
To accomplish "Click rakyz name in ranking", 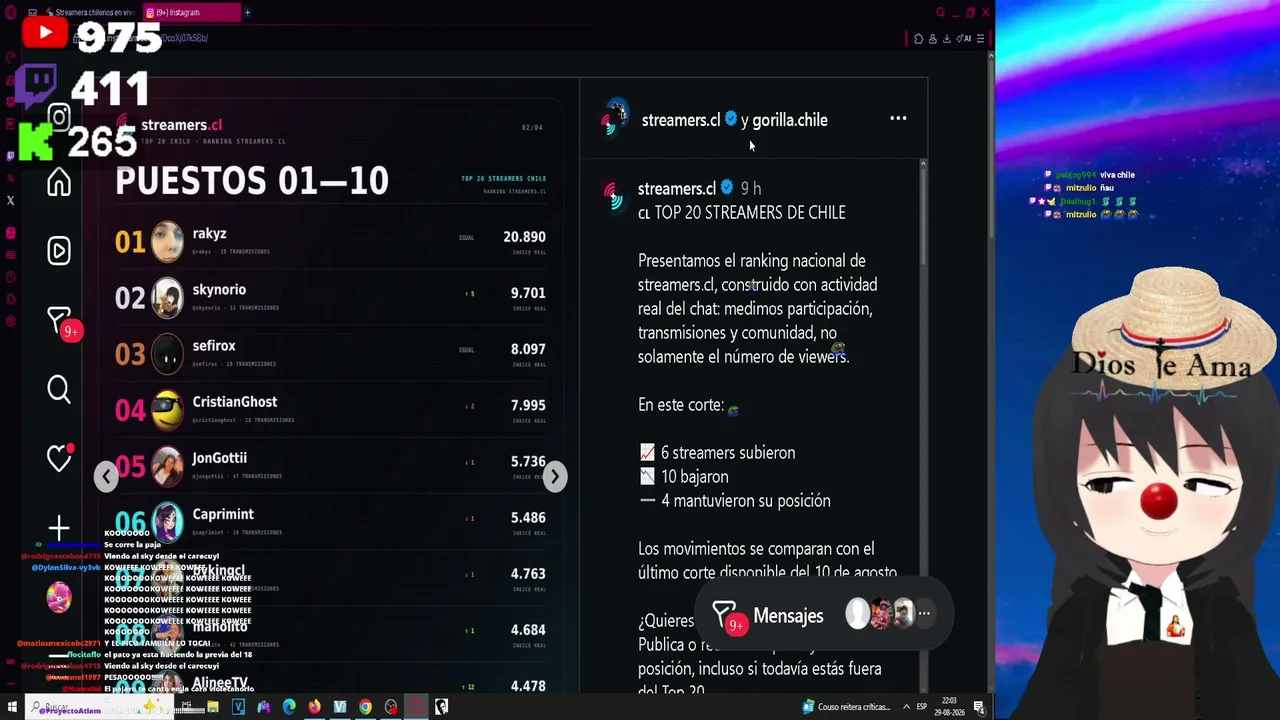I will (209, 234).
